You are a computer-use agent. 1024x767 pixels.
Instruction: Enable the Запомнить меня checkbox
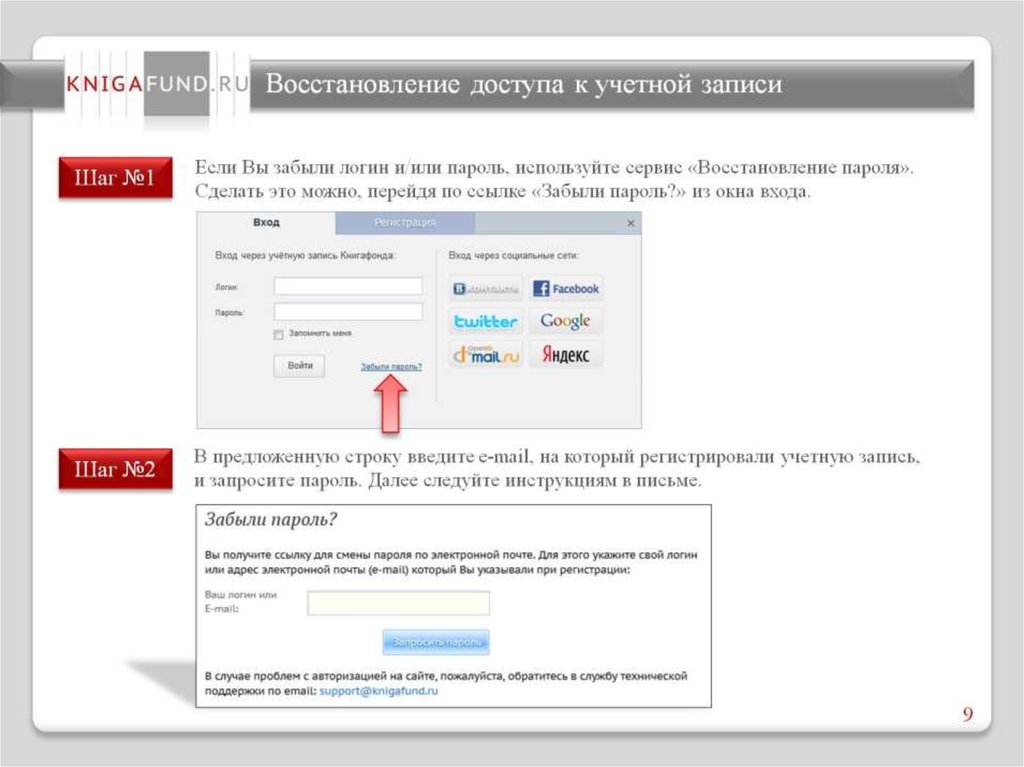pos(279,334)
